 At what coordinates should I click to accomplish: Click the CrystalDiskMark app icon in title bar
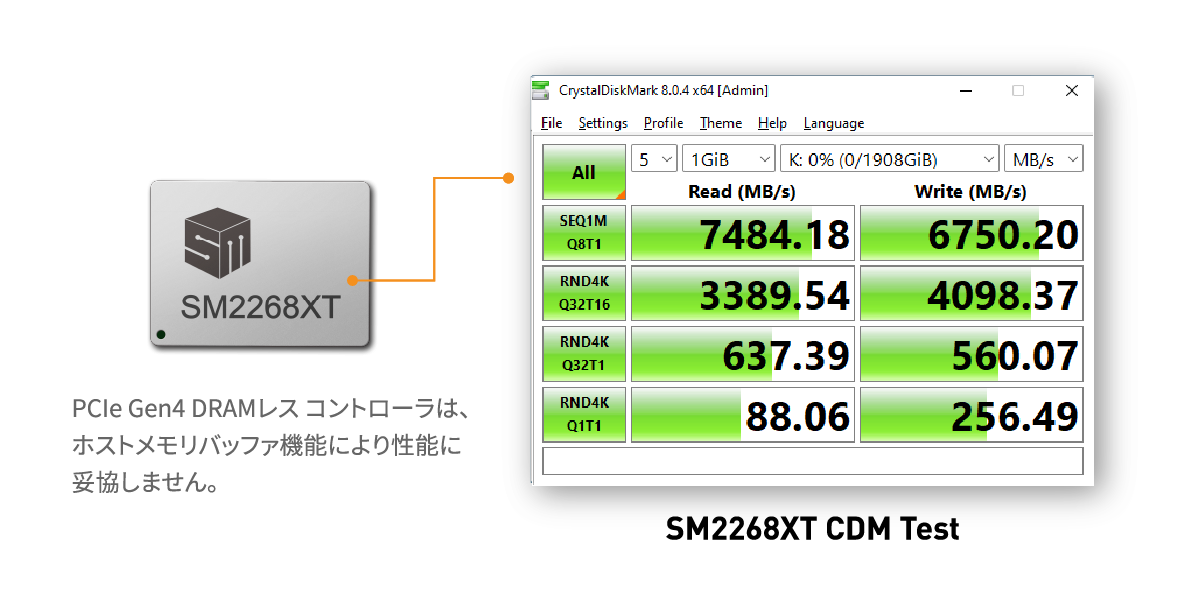(x=541, y=90)
